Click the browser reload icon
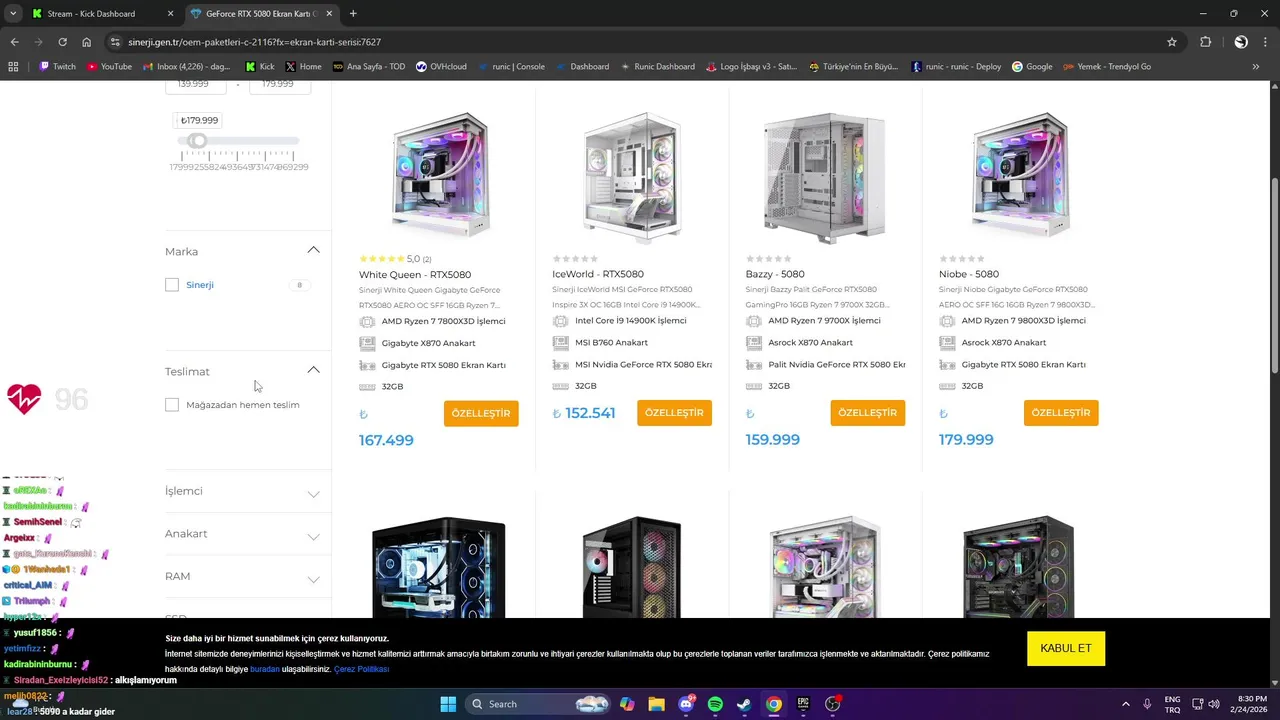Viewport: 1280px width, 720px height. pyautogui.click(x=62, y=42)
